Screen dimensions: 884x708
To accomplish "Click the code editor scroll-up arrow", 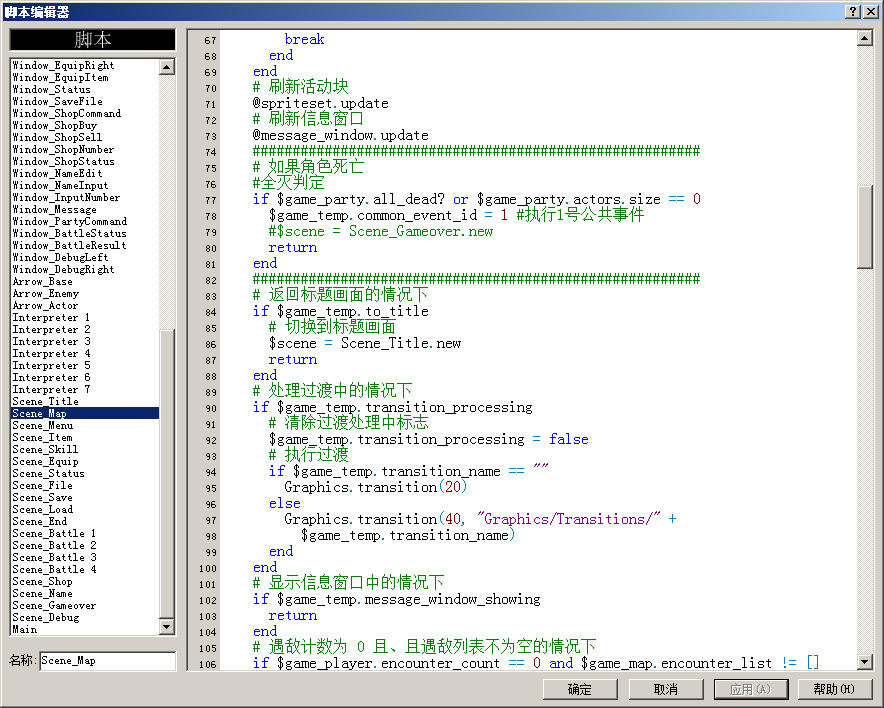I will point(864,38).
